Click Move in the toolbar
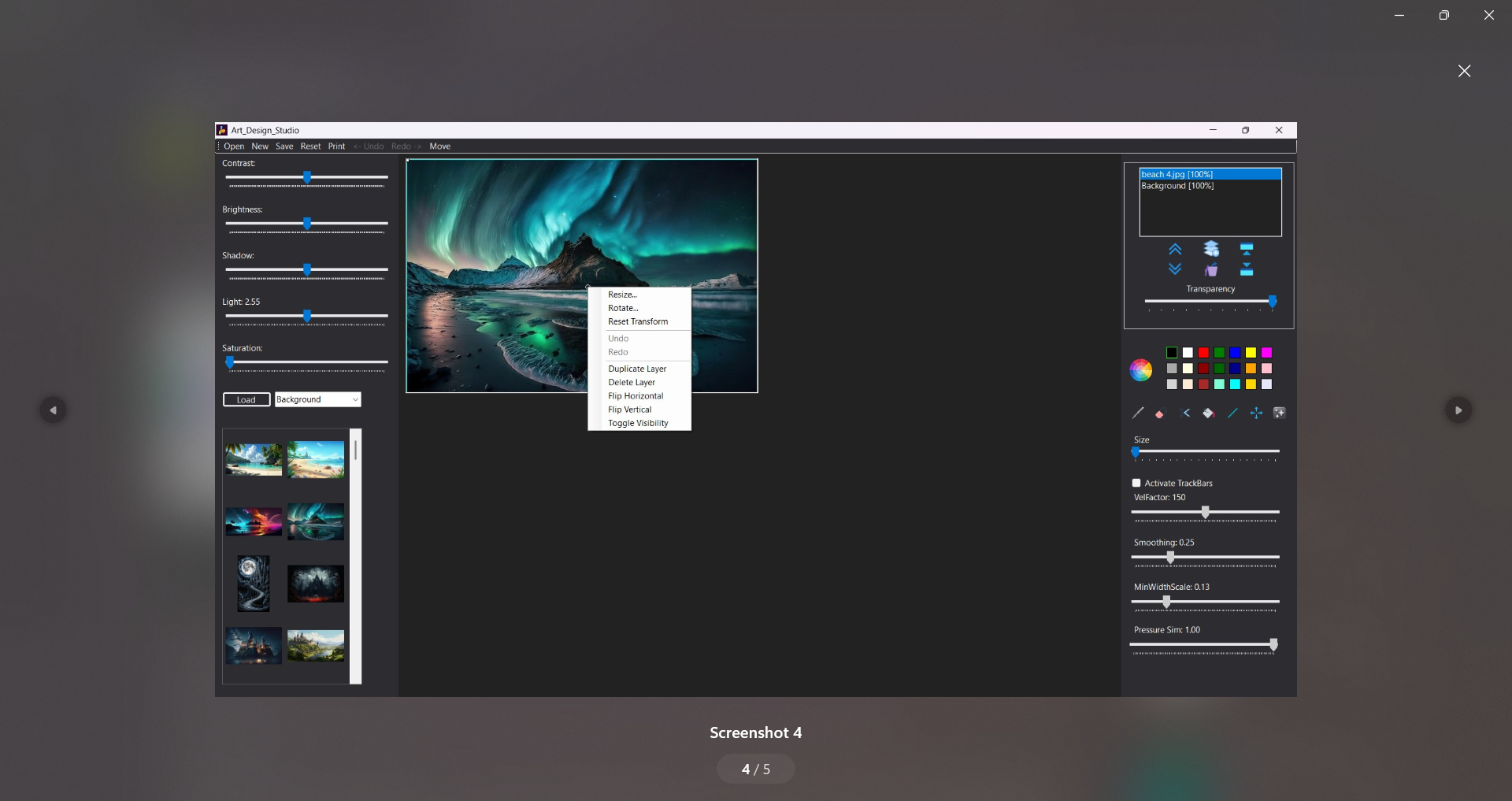1512x801 pixels. pyautogui.click(x=440, y=146)
